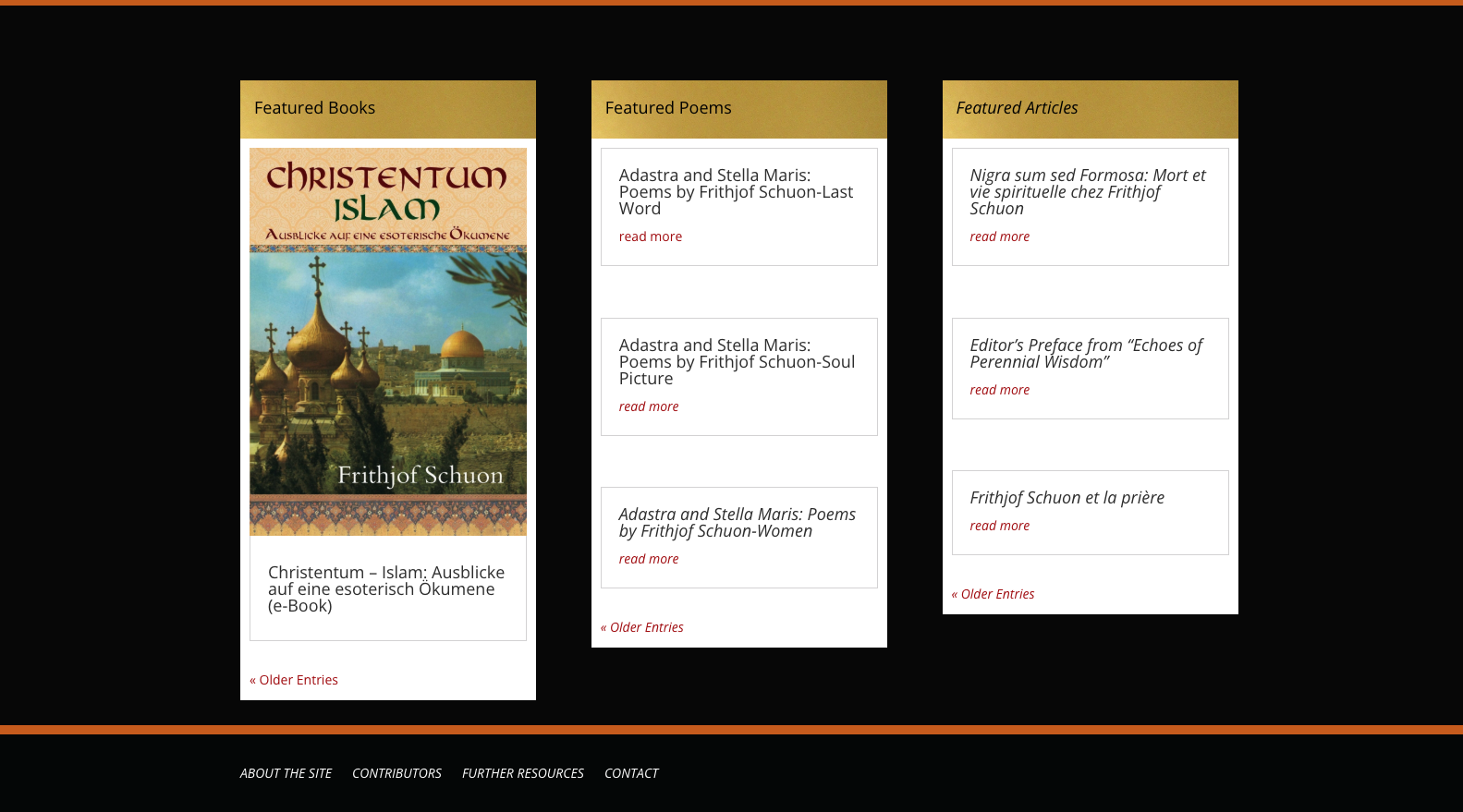Open the Christentum Islam book cover image

click(x=388, y=342)
